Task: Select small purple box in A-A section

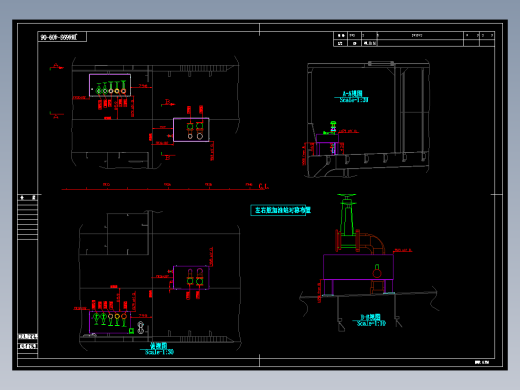Action: coord(327,138)
